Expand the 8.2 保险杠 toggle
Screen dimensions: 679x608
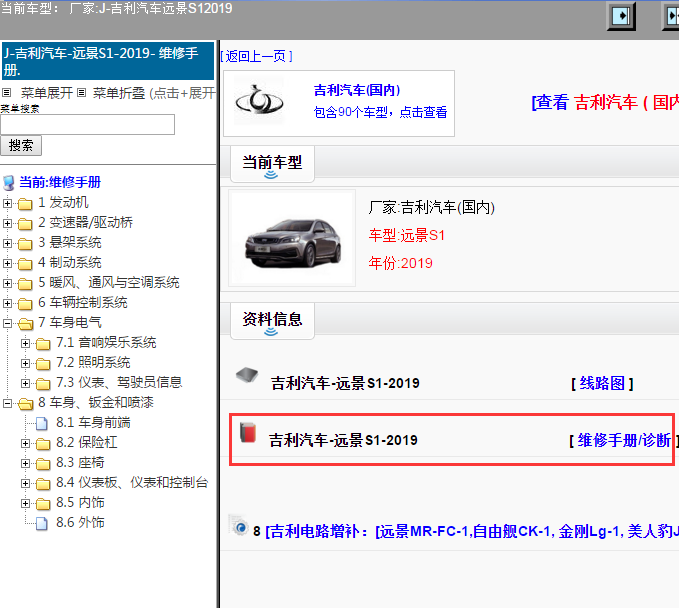pos(26,443)
